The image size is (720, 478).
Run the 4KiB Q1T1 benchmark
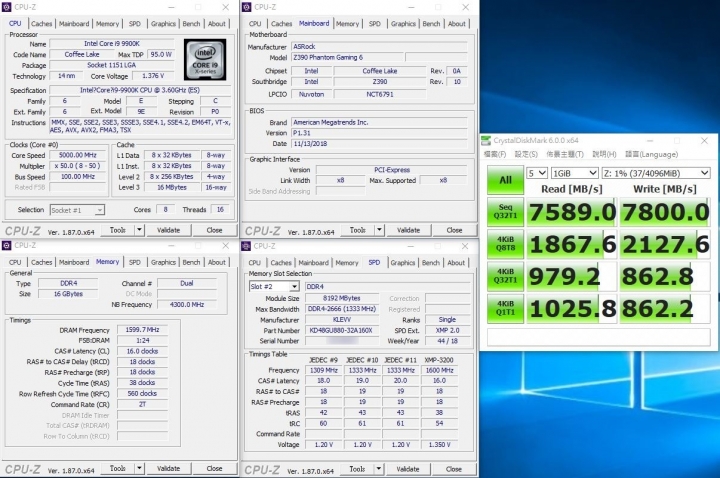click(x=505, y=308)
